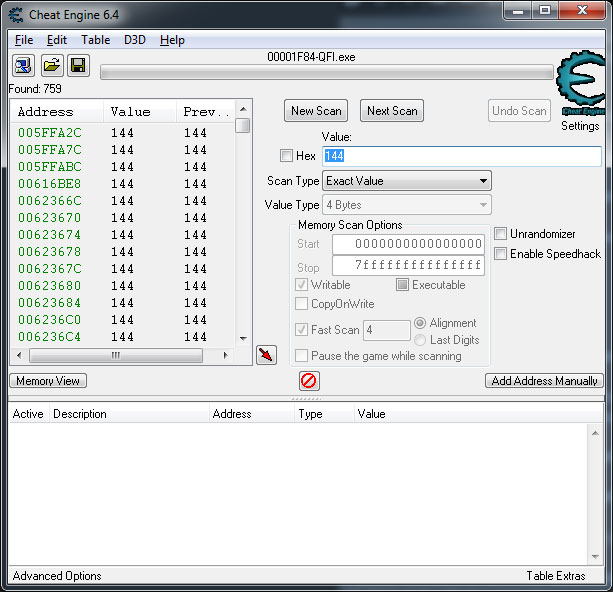Viewport: 613px width, 592px height.
Task: Click the scan progress bar
Action: 327,72
